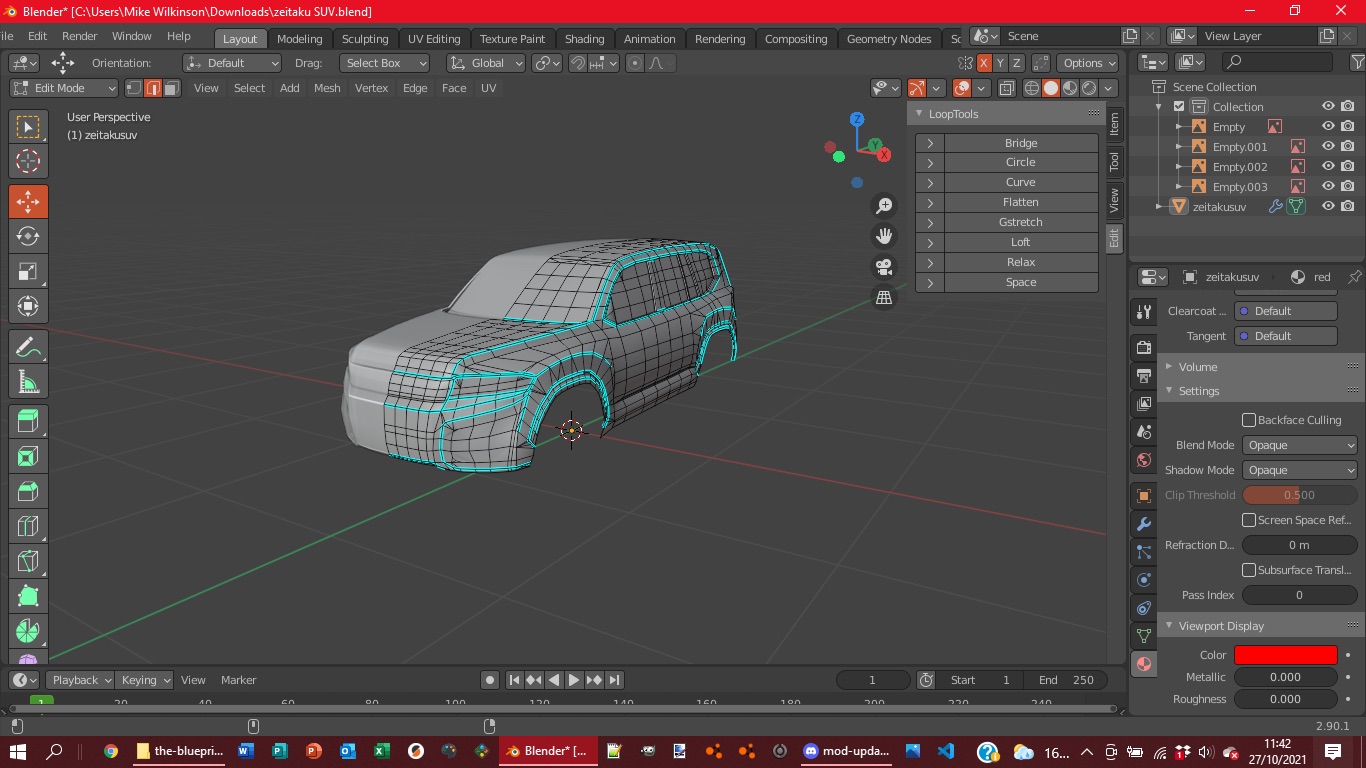
Task: Open the Edit Mode selector dropdown
Action: coord(64,88)
